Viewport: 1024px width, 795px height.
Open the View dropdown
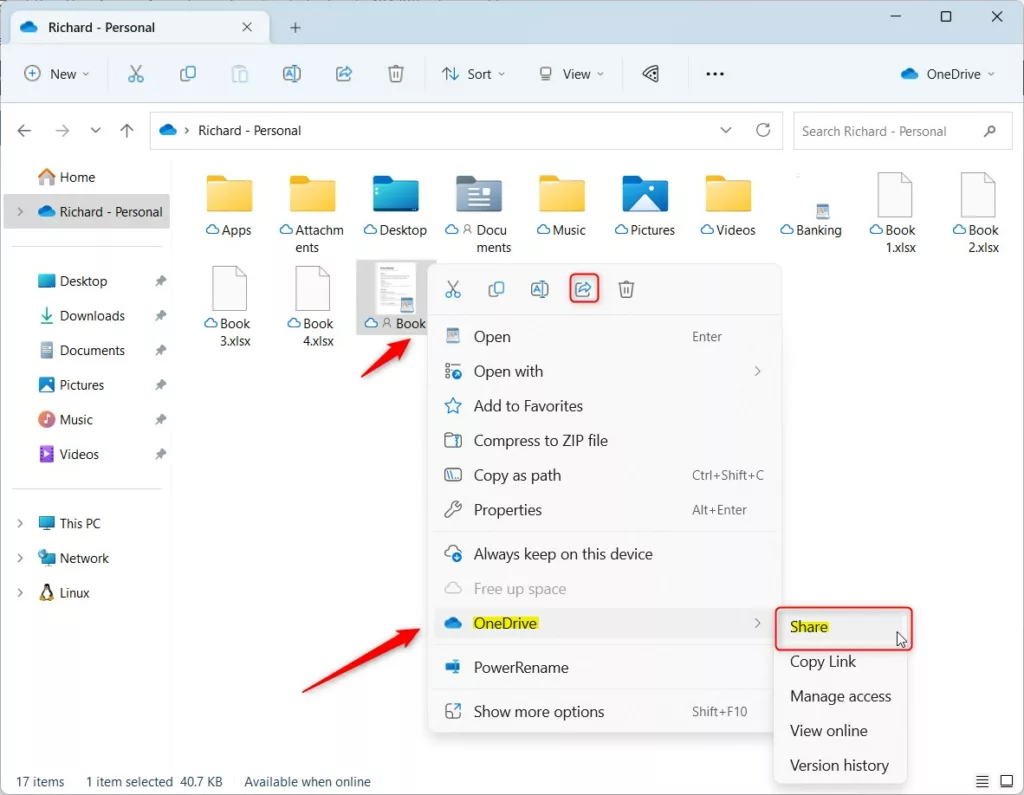571,74
